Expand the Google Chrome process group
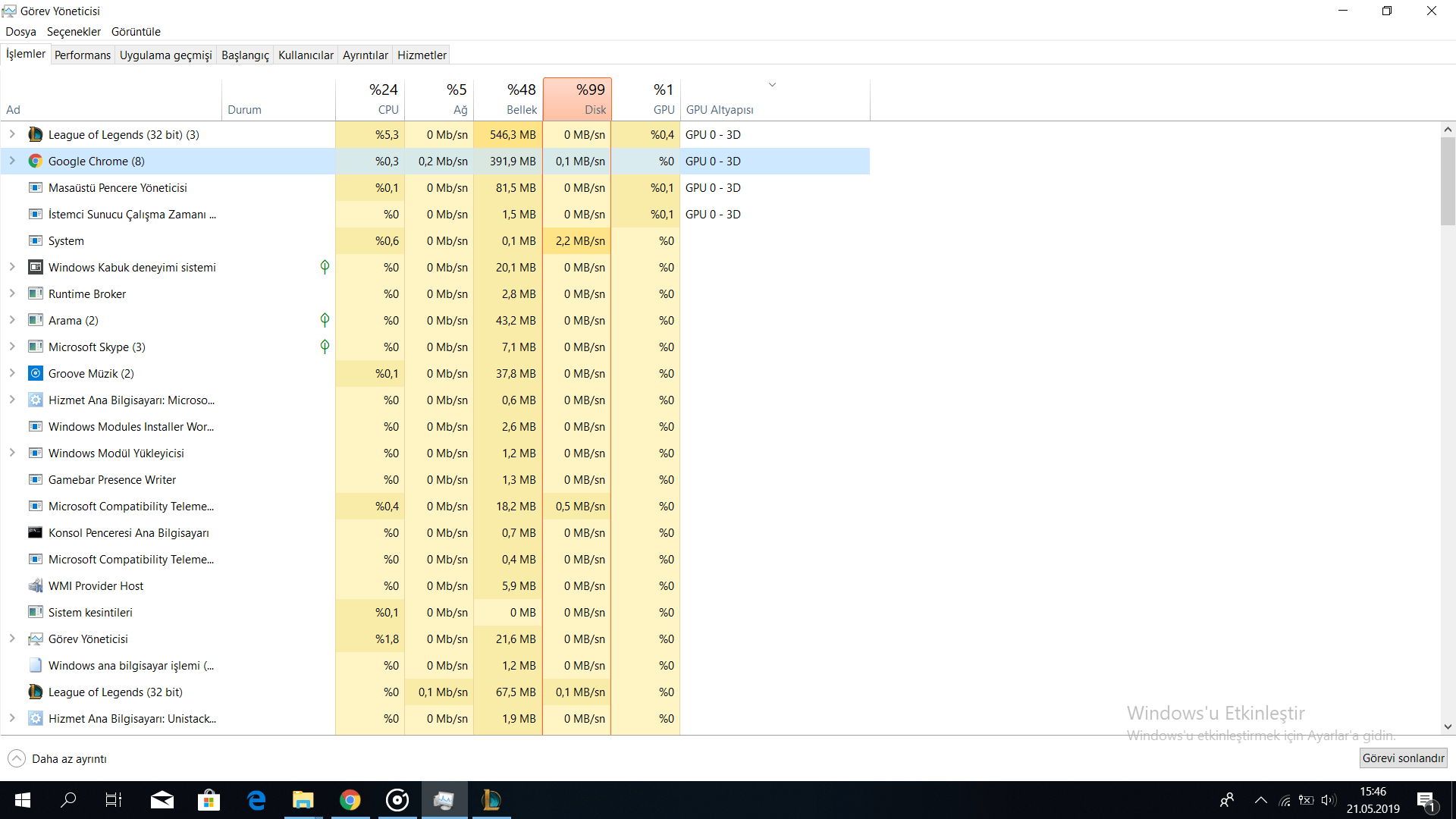Viewport: 1456px width, 819px height. click(12, 162)
